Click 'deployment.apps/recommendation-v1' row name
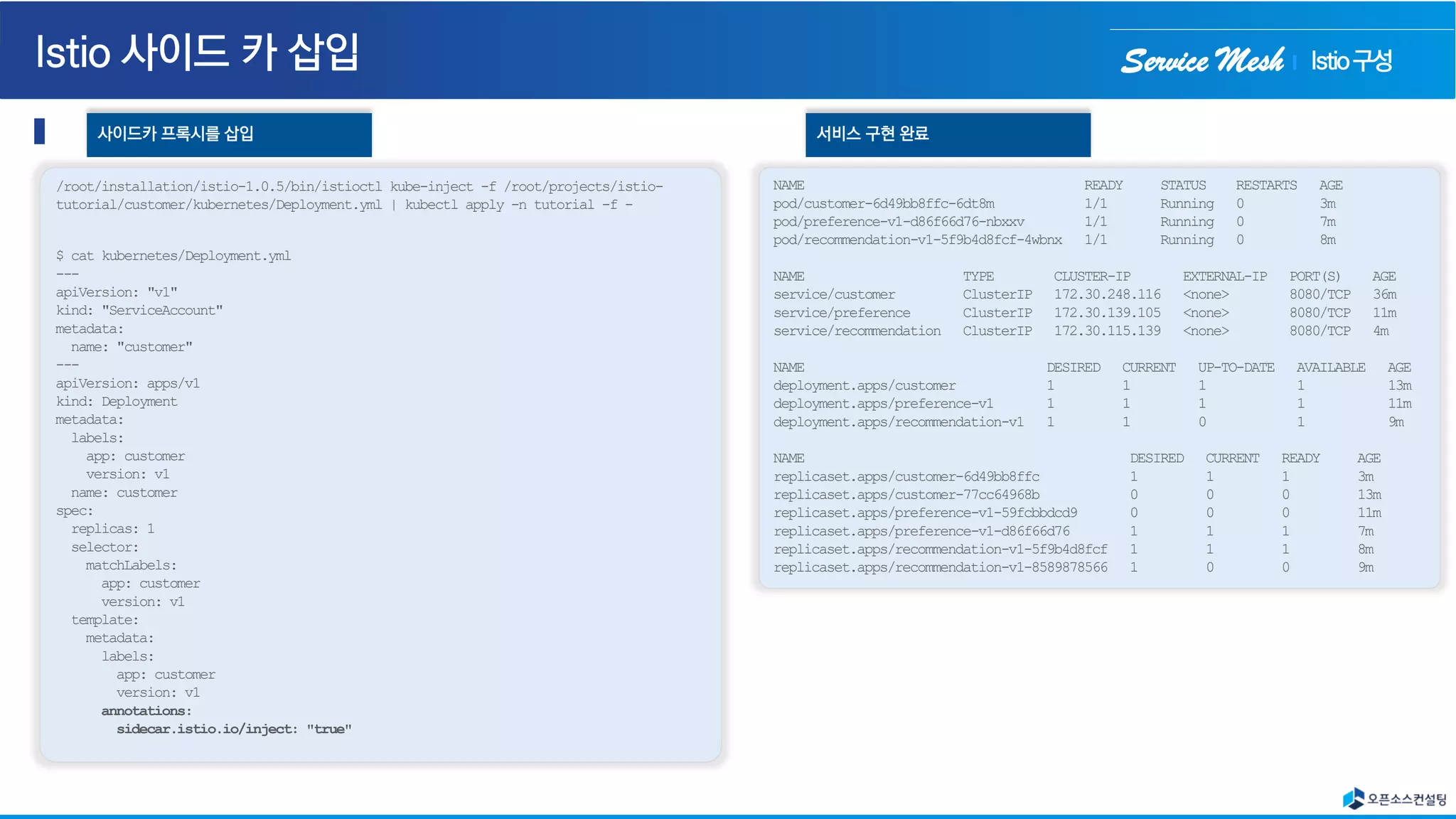This screenshot has width=1456, height=819. 899,422
